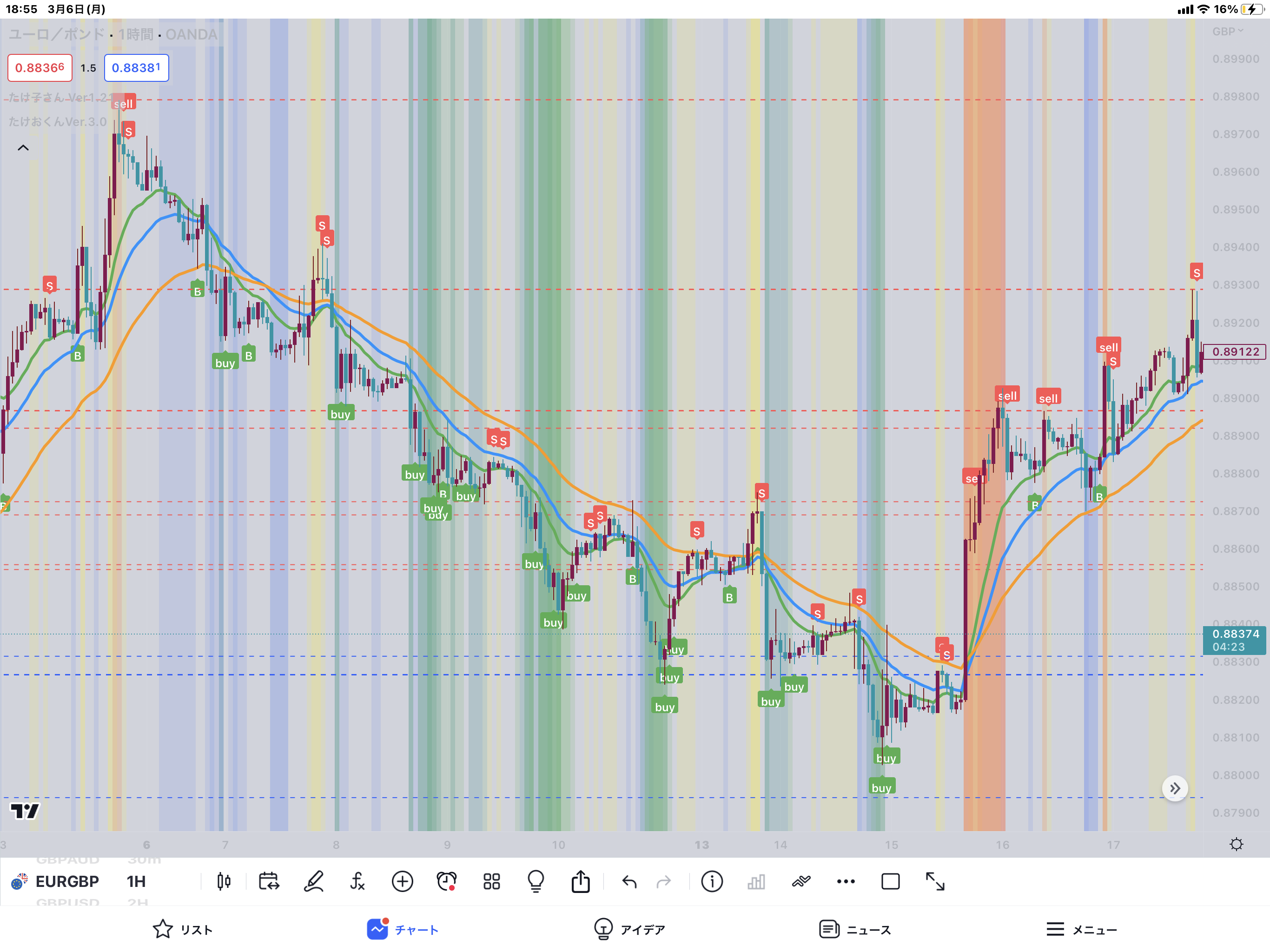
Task: Tap the red sell price 0.88366 button
Action: tap(40, 68)
